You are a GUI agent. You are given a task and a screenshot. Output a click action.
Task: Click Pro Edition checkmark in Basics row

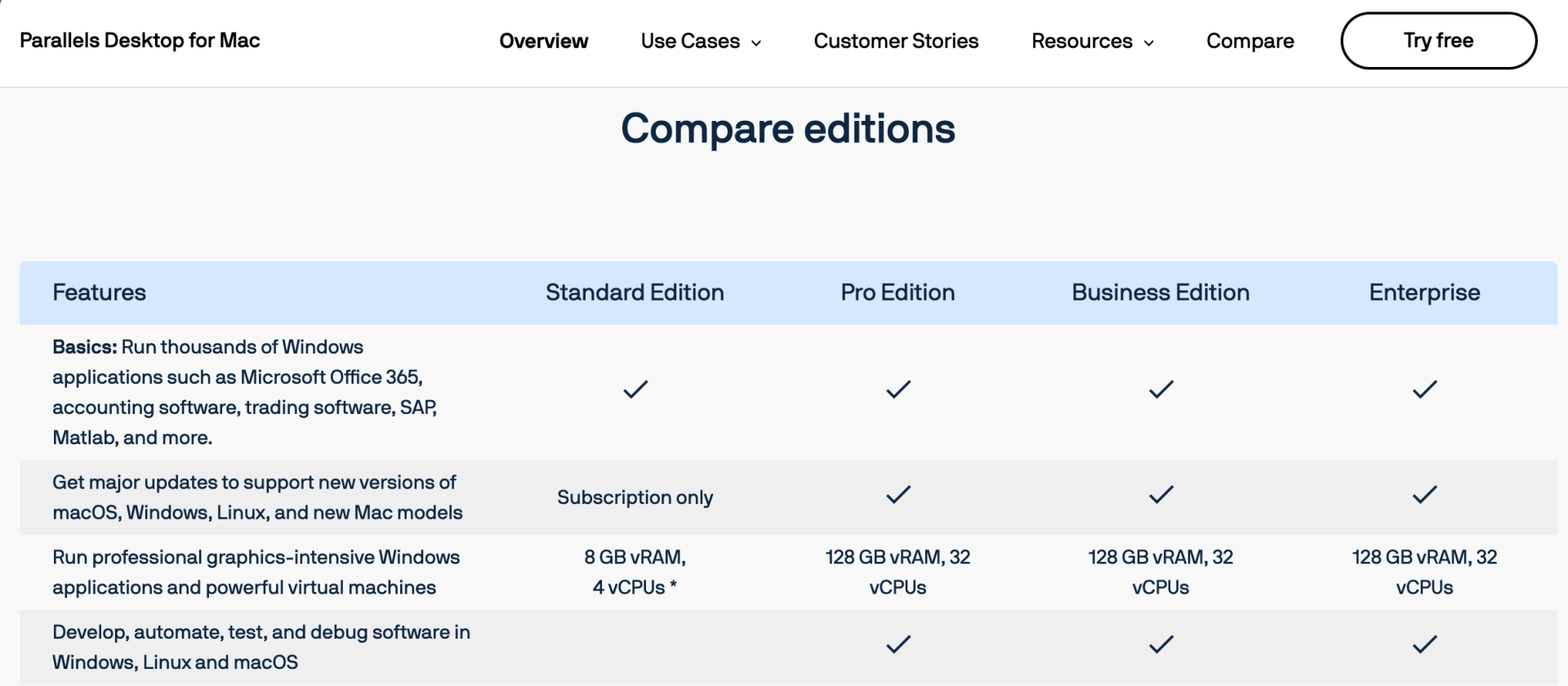point(898,390)
